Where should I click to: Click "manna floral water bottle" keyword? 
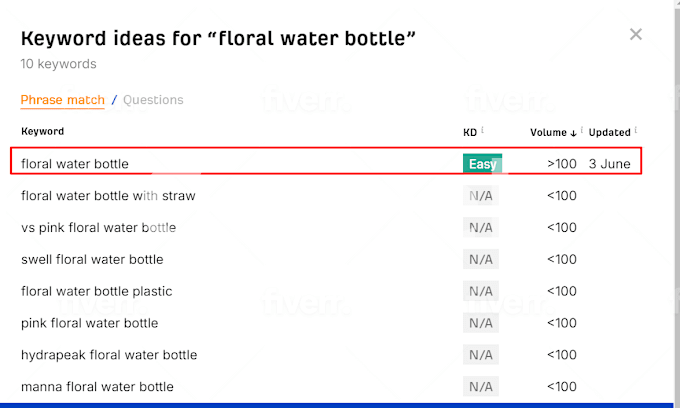(97, 387)
